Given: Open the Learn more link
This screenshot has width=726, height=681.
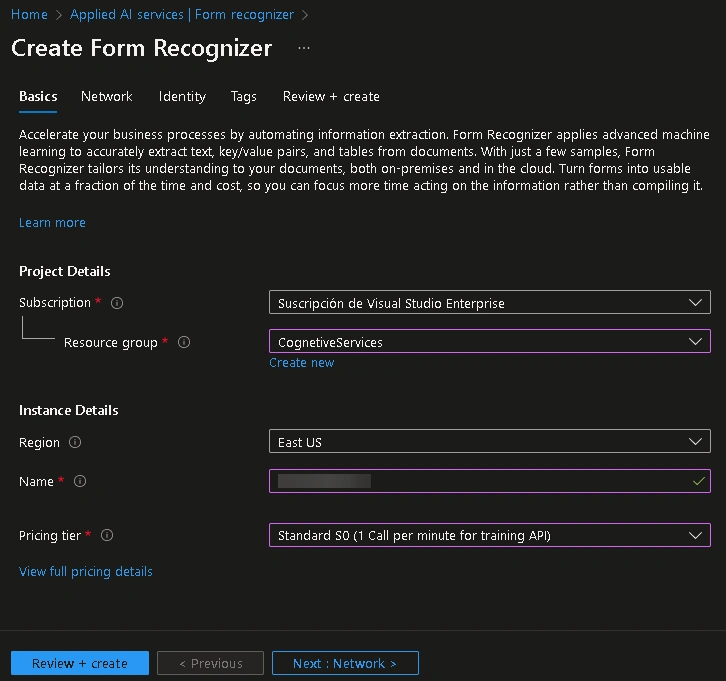Looking at the screenshot, I should point(52,223).
